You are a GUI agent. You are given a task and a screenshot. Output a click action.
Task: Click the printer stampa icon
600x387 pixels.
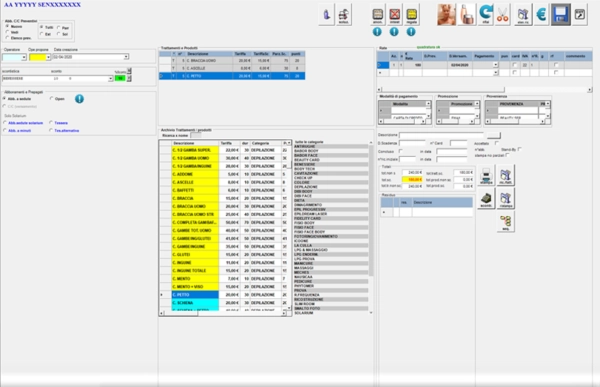(486, 175)
